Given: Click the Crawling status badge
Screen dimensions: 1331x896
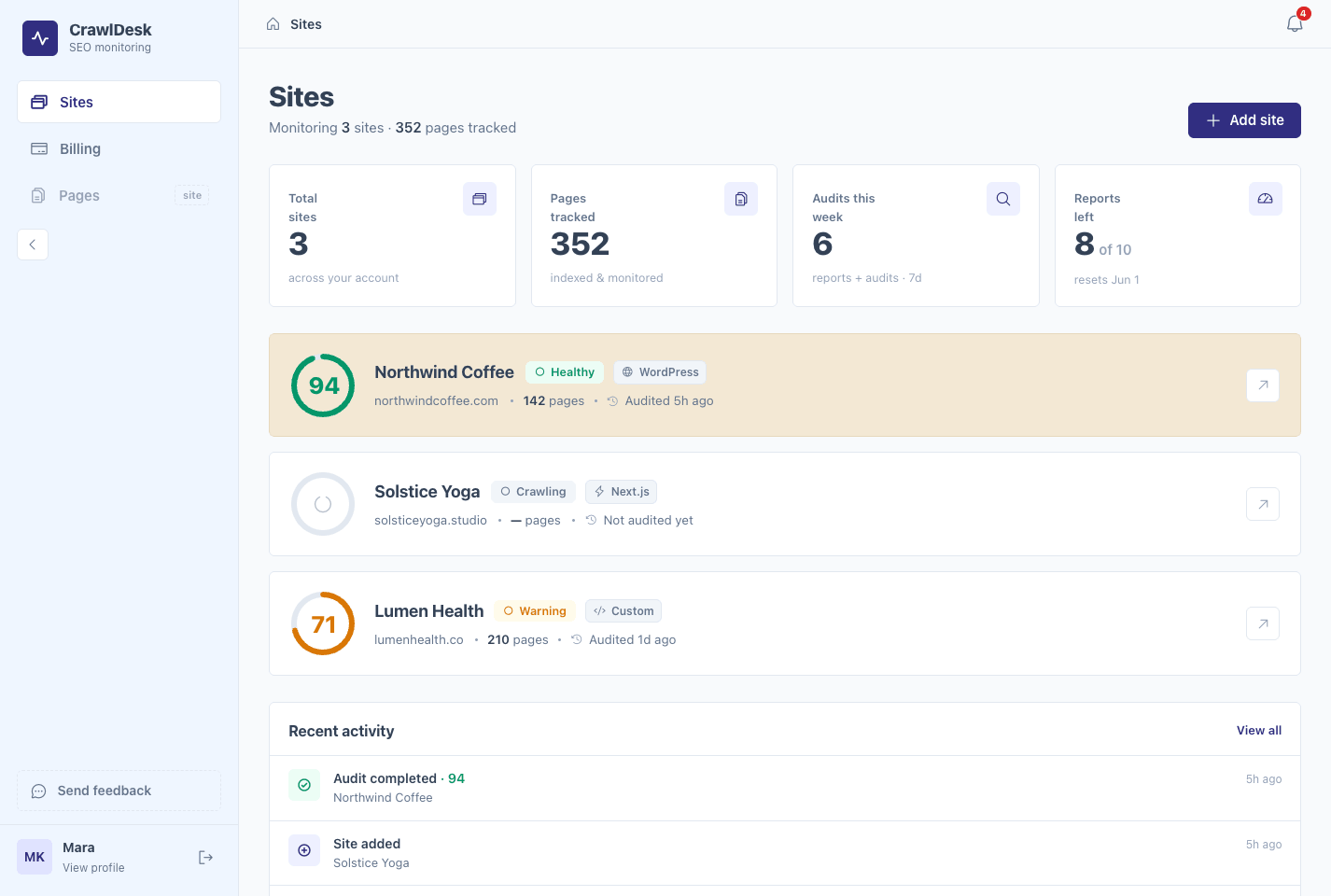Looking at the screenshot, I should pos(533,492).
